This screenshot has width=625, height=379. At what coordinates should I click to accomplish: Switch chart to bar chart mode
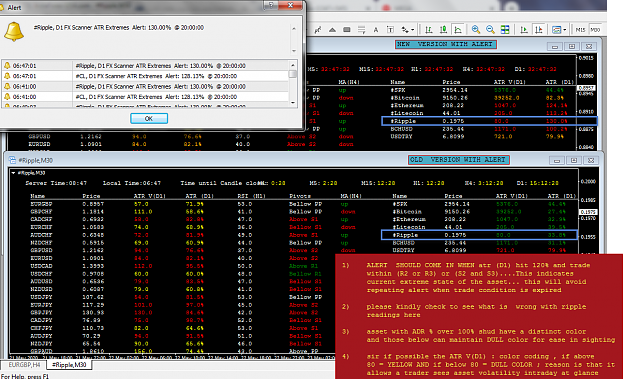point(428,30)
